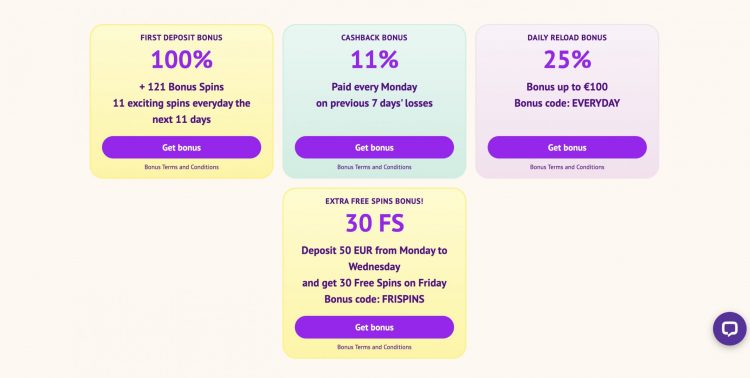Click the Bonus code: EVERYDAY text
This screenshot has height=378, width=750.
tap(567, 103)
